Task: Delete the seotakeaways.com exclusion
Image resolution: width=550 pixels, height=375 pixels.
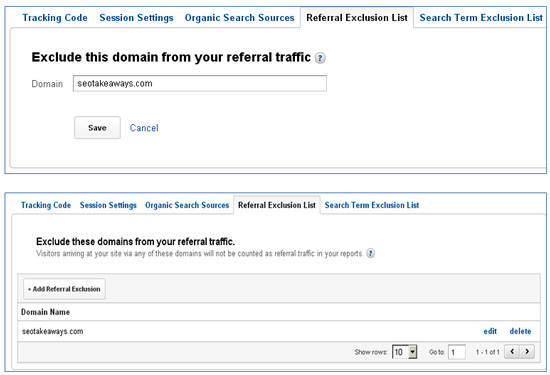Action: click(520, 331)
